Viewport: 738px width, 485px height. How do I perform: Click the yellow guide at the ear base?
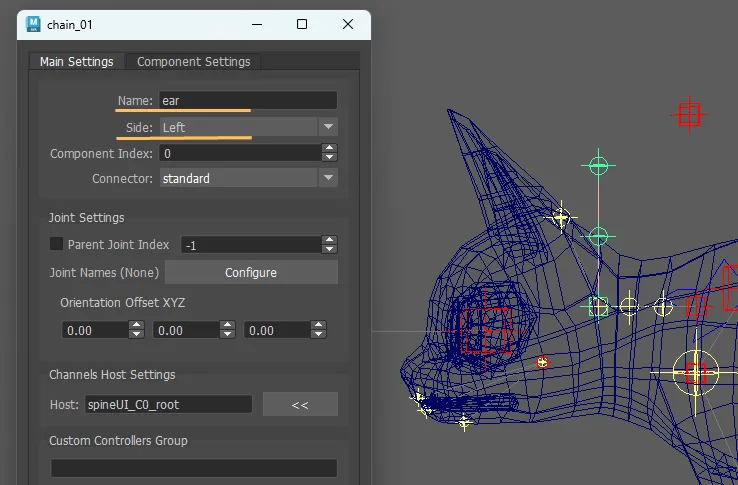[x=561, y=216]
